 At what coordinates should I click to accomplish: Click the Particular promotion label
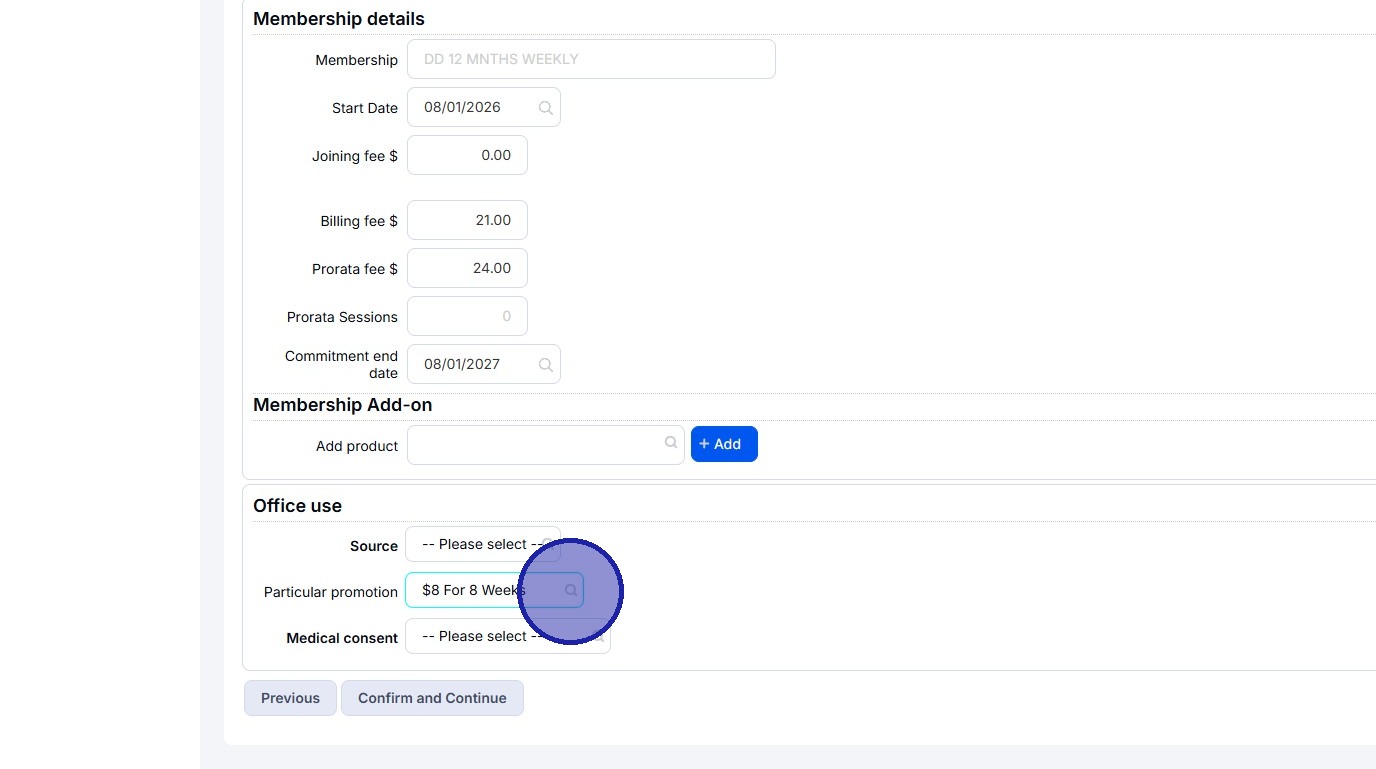(x=331, y=592)
